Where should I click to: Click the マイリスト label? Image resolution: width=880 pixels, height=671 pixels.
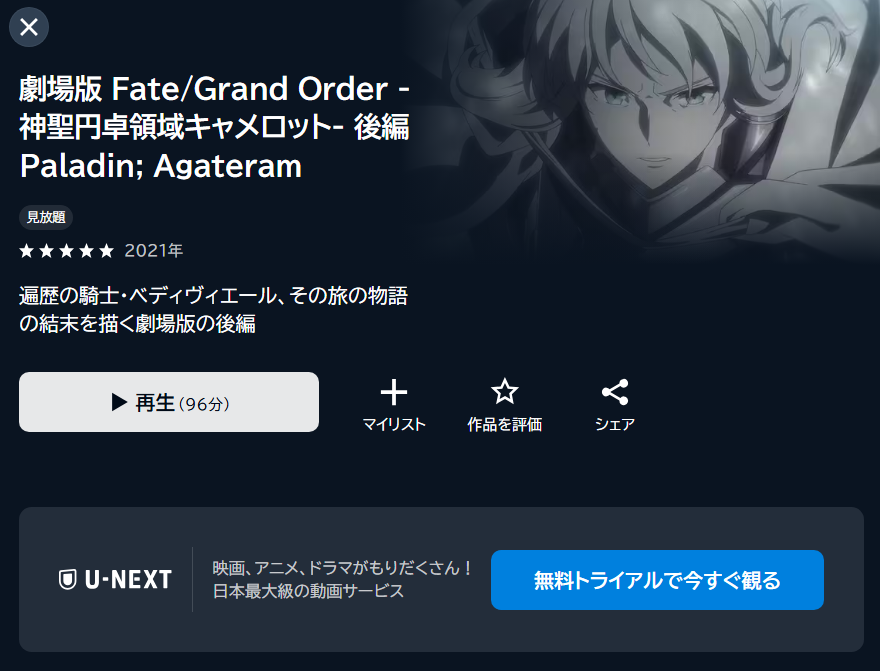pos(394,425)
